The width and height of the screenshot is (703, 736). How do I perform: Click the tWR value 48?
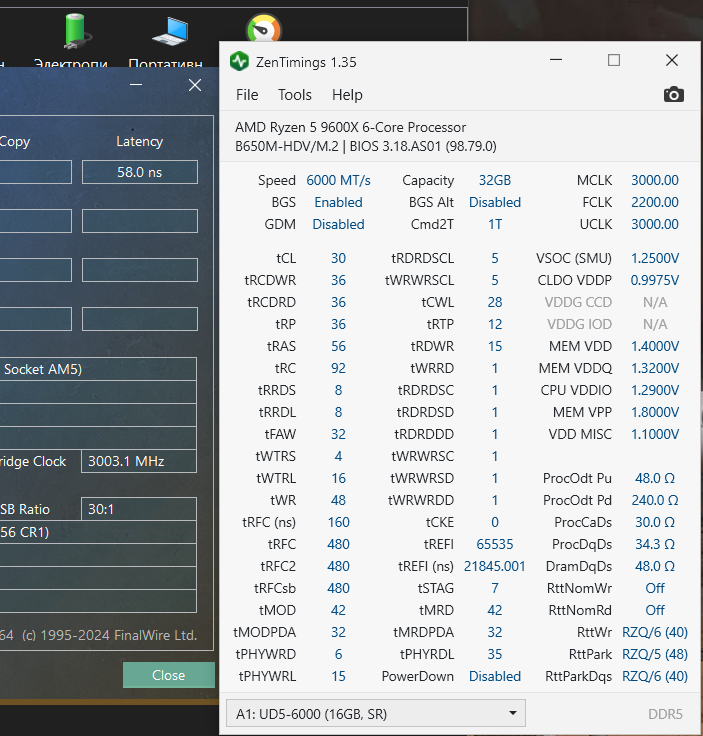click(x=338, y=500)
